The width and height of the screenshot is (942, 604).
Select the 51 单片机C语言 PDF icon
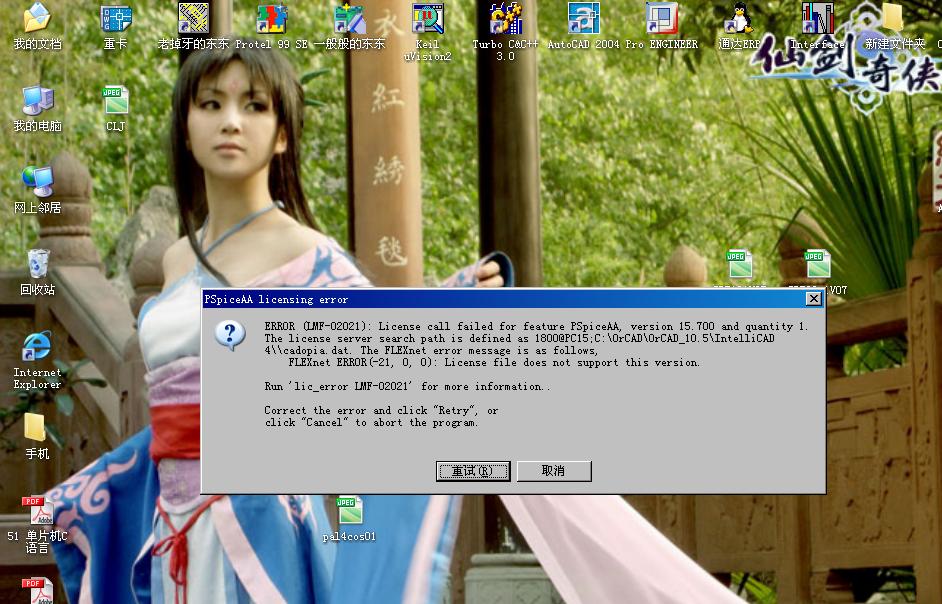tap(37, 510)
